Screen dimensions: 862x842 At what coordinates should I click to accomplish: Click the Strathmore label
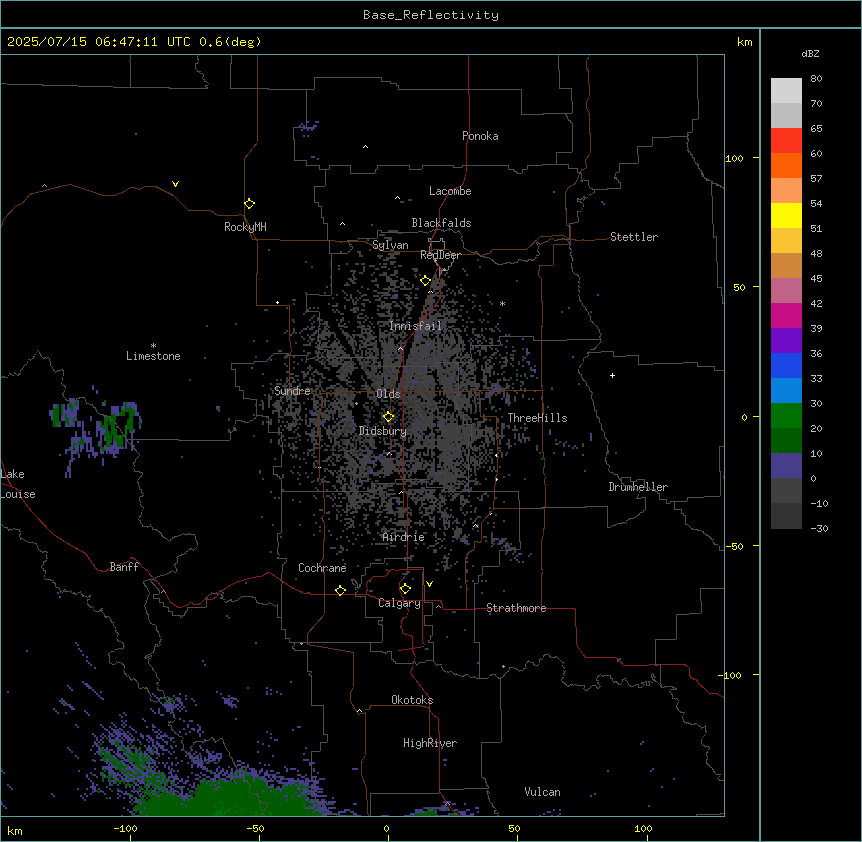pyautogui.click(x=516, y=608)
